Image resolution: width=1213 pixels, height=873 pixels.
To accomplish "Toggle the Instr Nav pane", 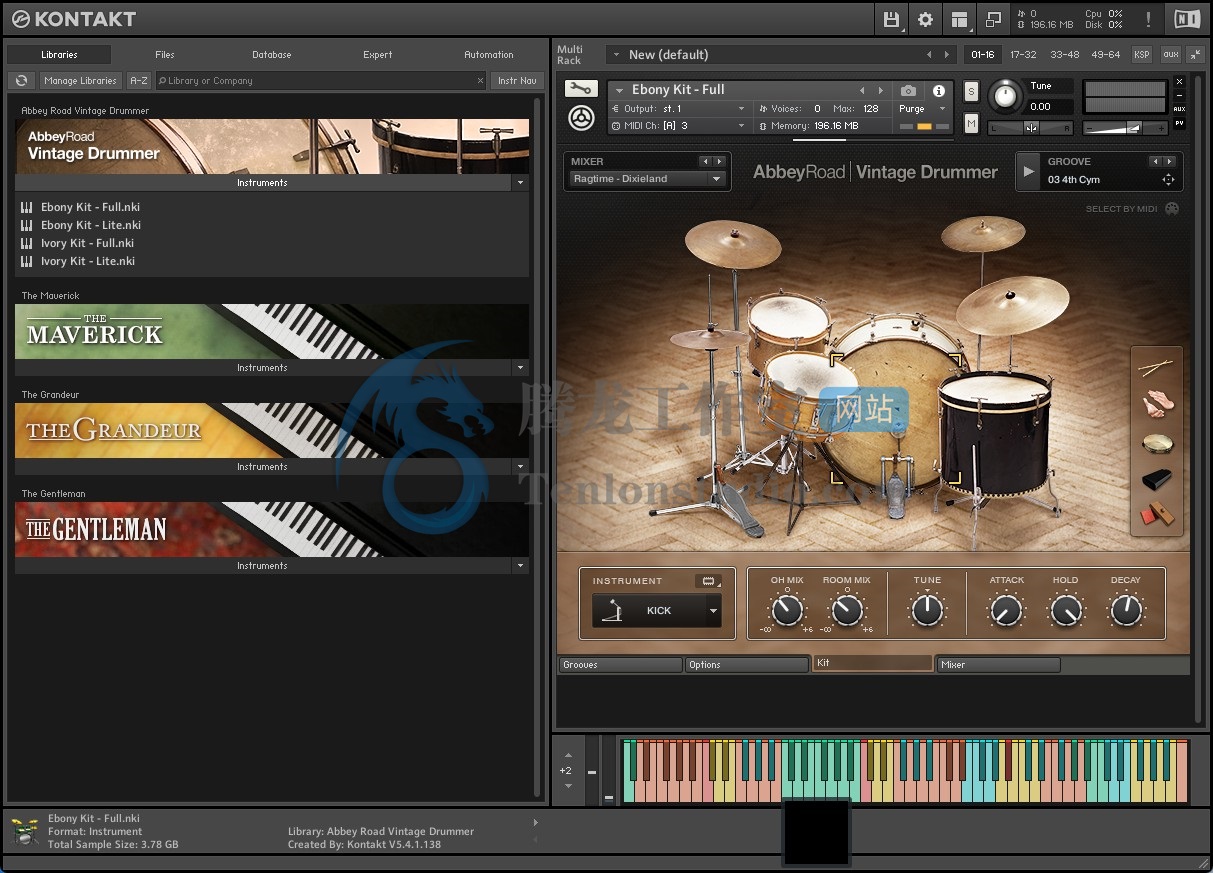I will (x=517, y=81).
